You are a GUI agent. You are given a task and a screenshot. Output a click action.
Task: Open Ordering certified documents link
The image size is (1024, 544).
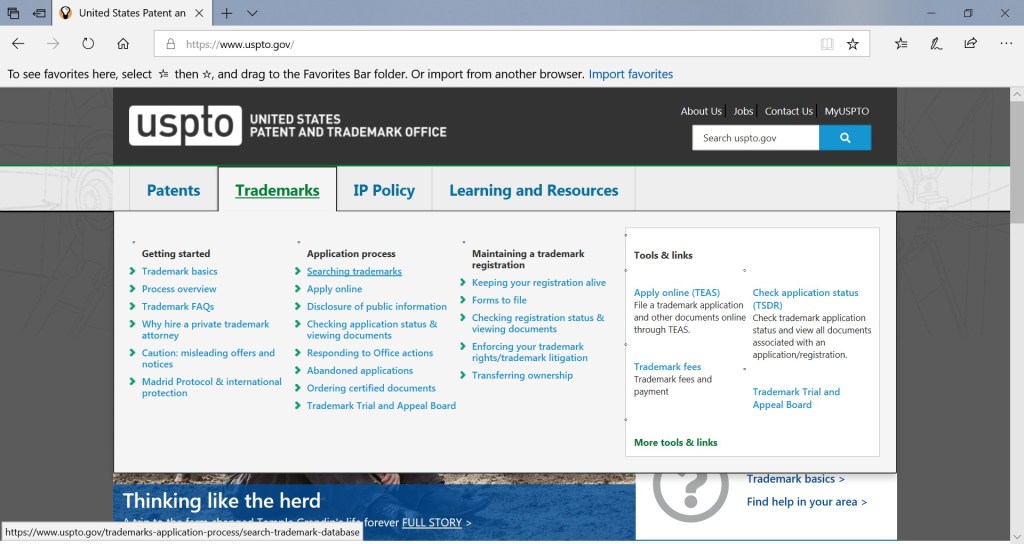click(x=371, y=388)
